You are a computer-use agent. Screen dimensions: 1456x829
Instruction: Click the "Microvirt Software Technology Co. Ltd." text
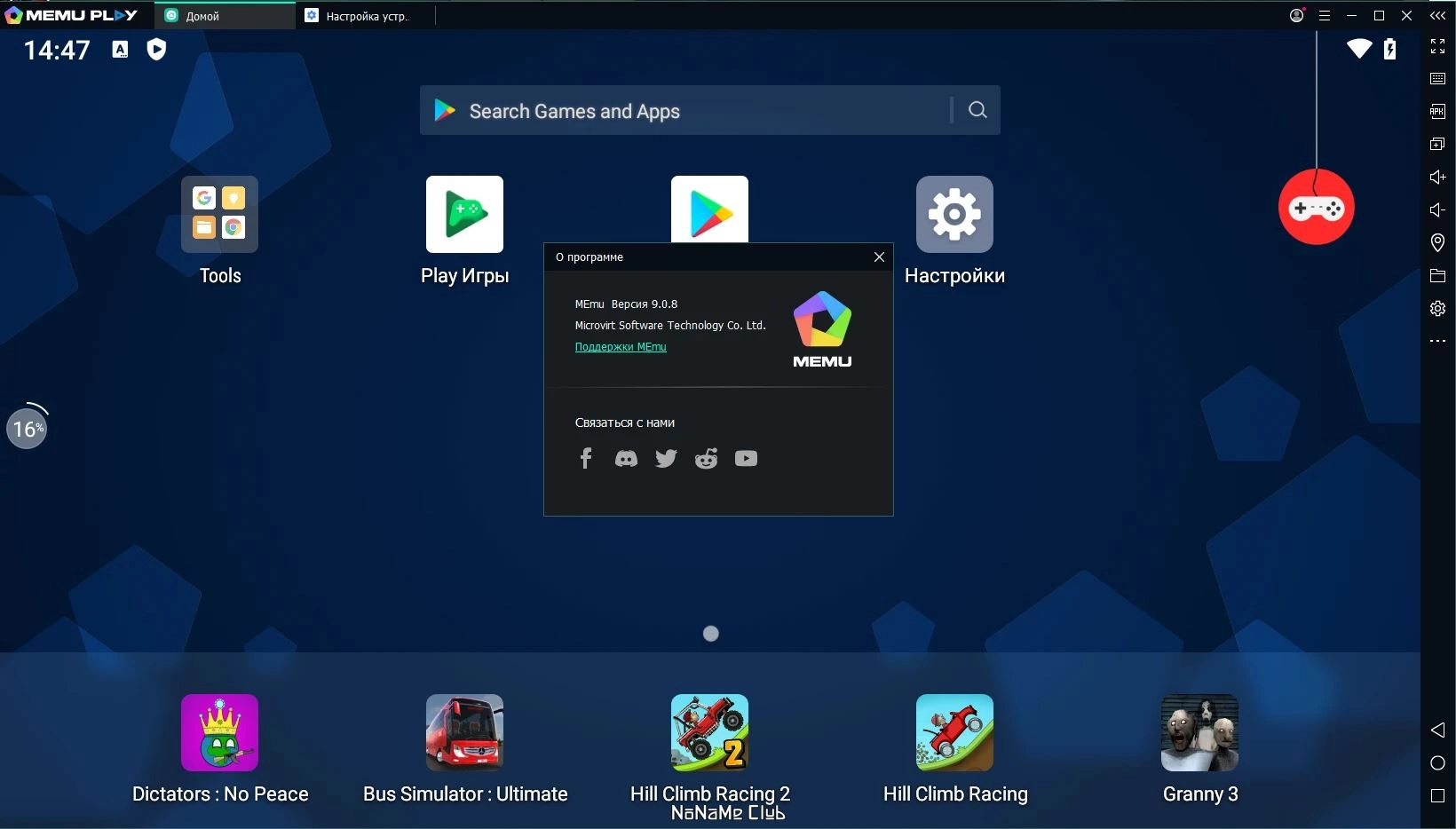[x=670, y=326]
